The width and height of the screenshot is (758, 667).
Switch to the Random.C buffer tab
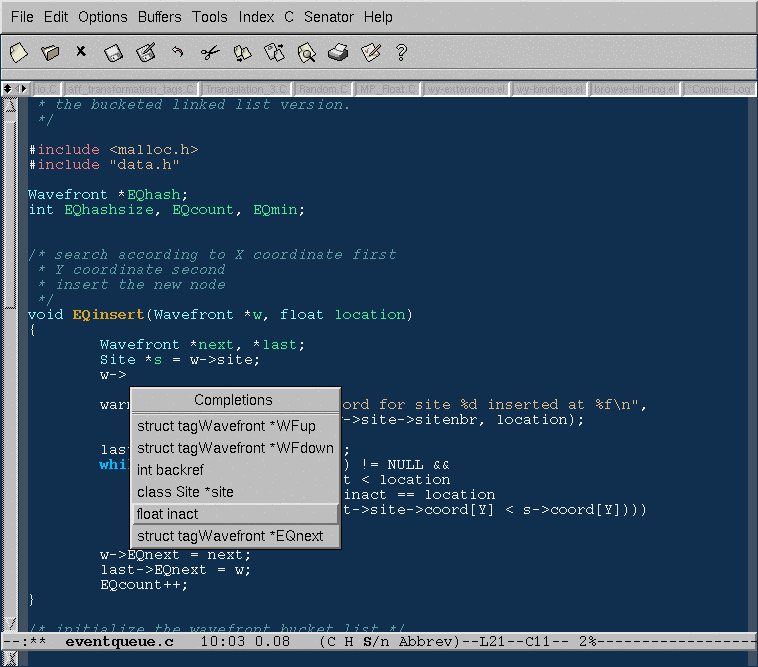click(x=323, y=89)
